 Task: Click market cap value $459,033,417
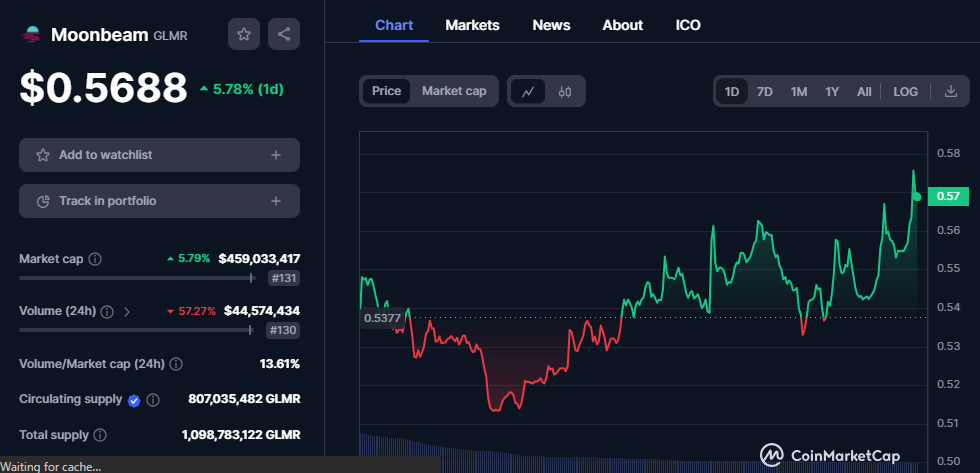(x=259, y=259)
